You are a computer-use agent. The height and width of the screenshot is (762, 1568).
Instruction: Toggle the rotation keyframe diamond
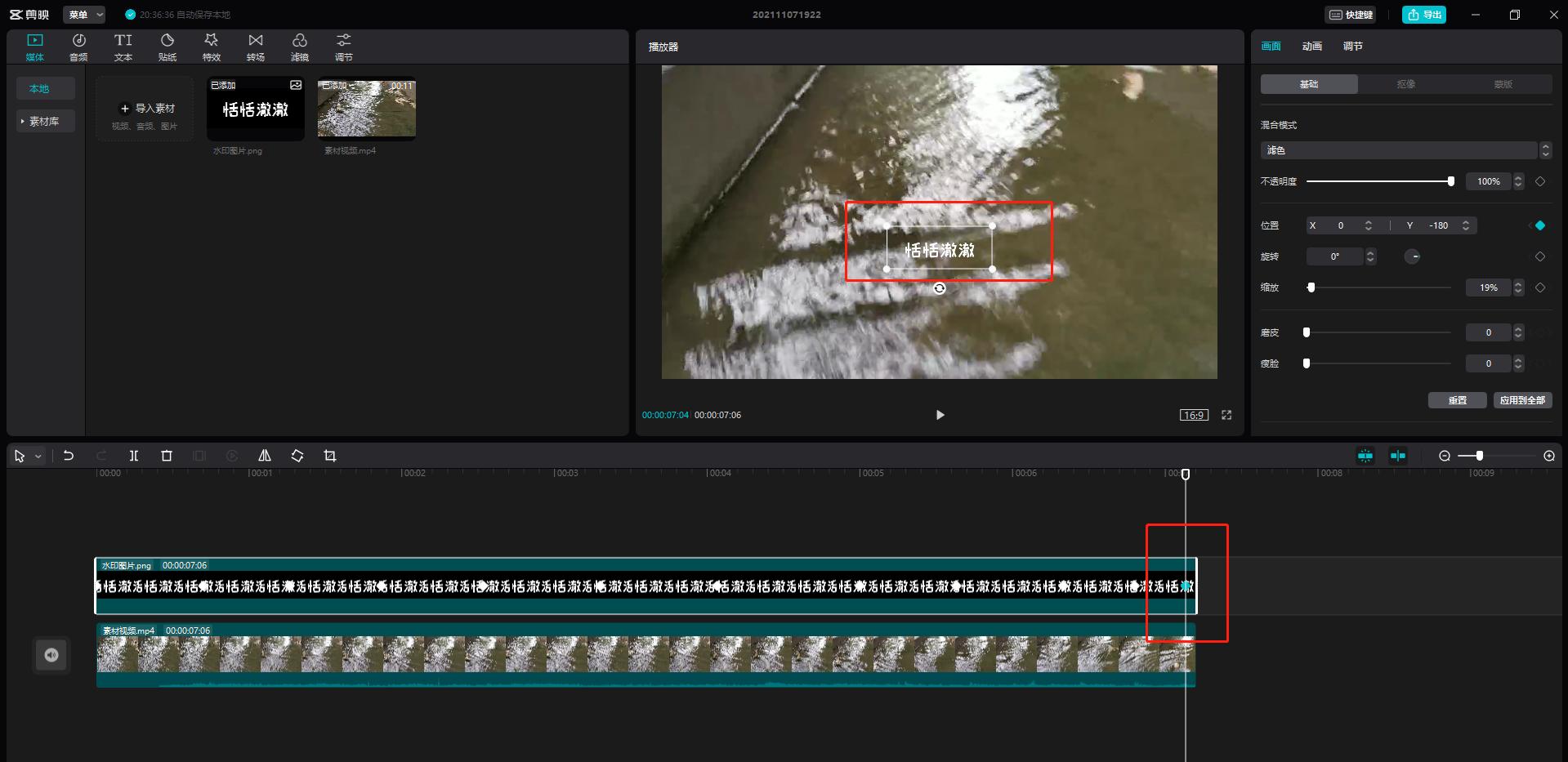pyautogui.click(x=1540, y=256)
